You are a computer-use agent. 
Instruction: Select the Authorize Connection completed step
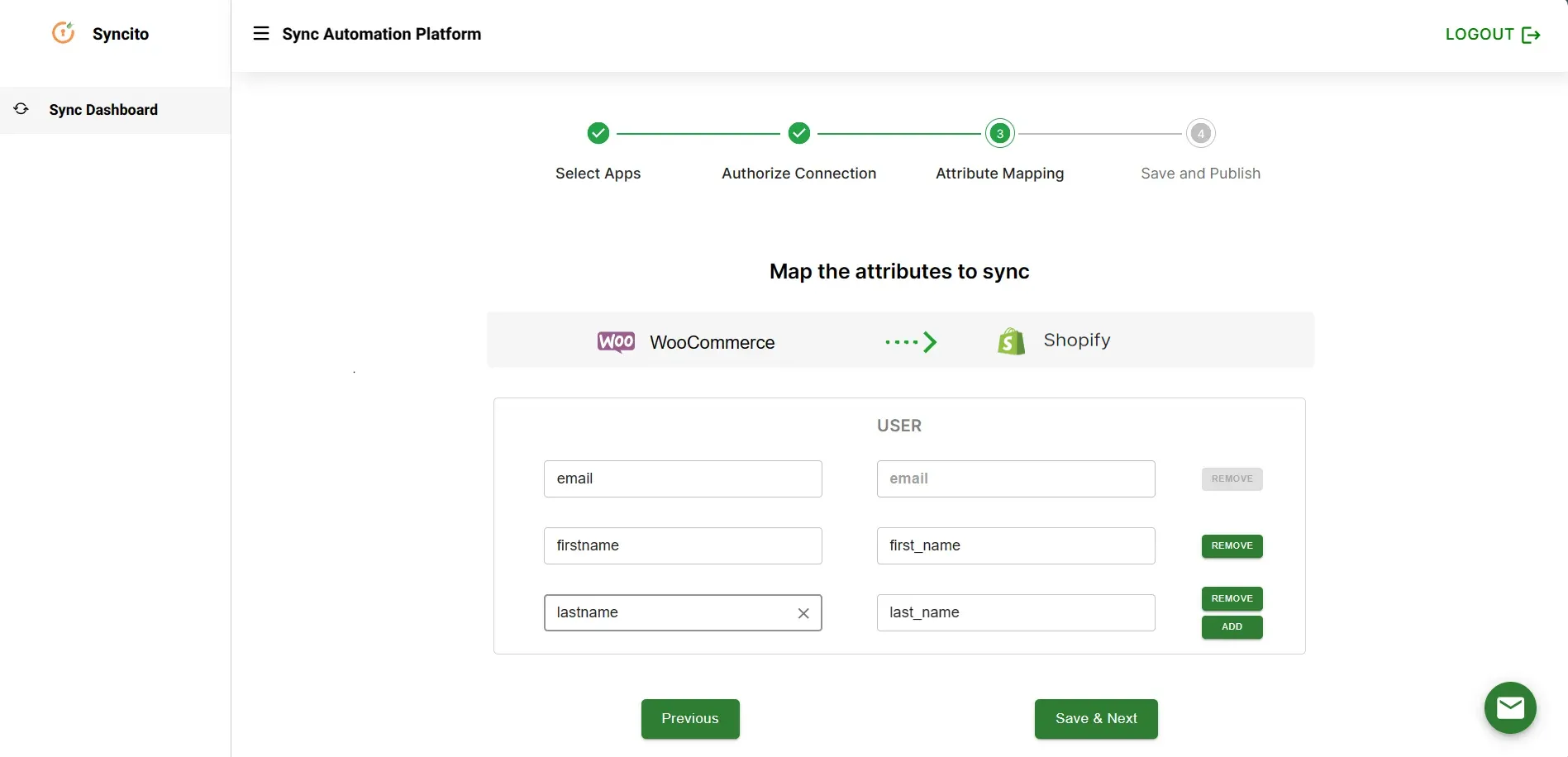(798, 133)
